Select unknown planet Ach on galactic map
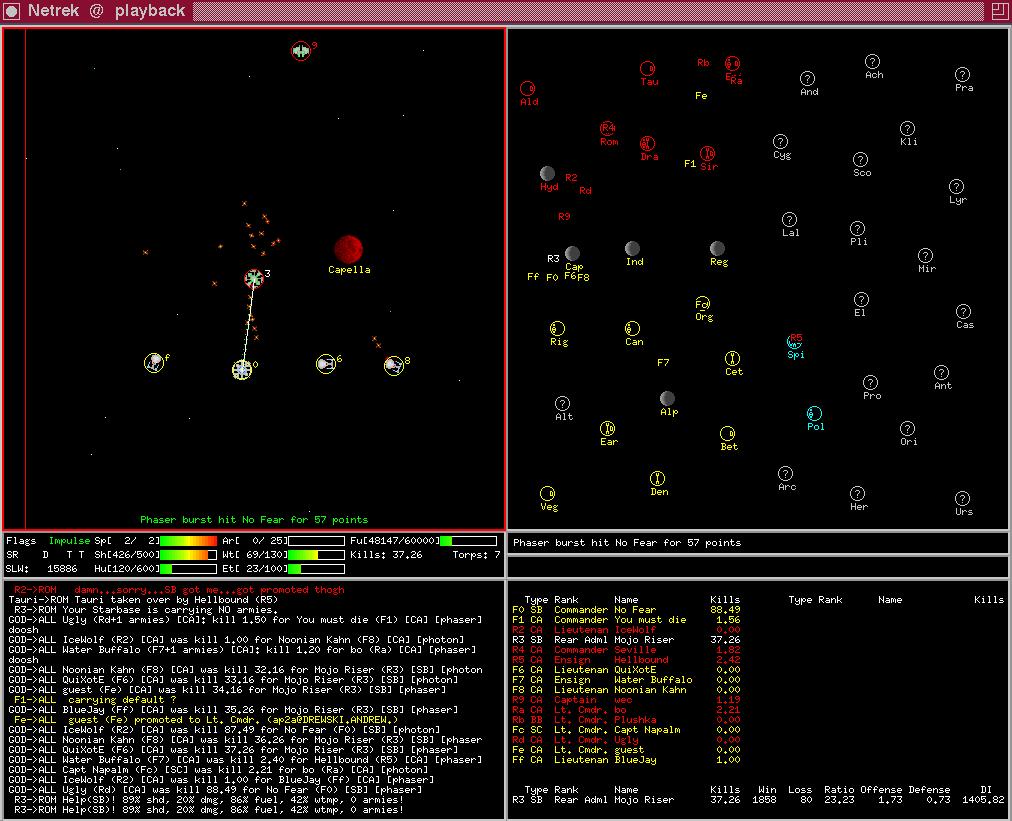This screenshot has height=821, width=1012. click(x=872, y=61)
